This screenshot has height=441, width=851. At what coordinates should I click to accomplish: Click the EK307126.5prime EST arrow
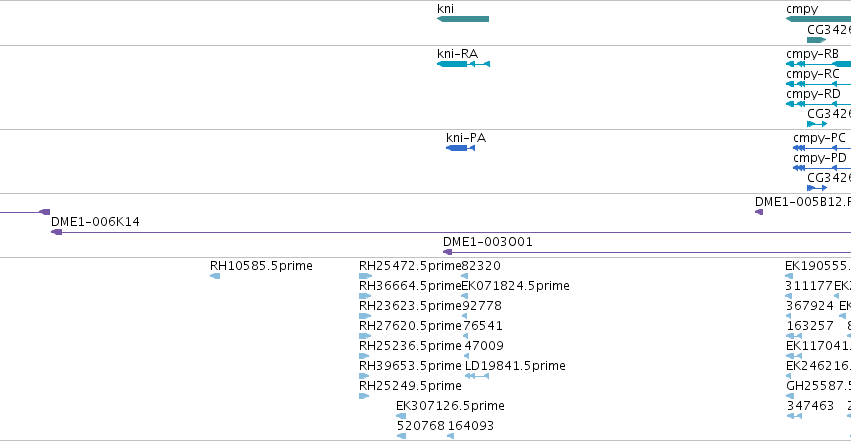pyautogui.click(x=401, y=416)
